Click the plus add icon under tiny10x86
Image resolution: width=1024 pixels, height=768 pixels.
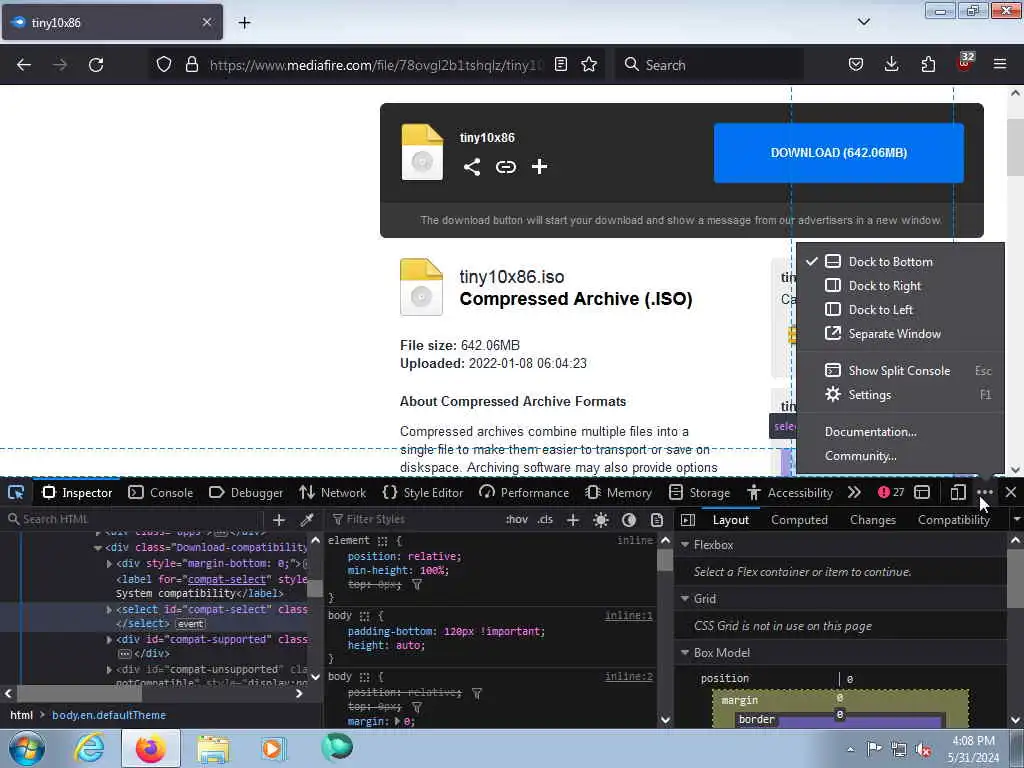(x=539, y=167)
